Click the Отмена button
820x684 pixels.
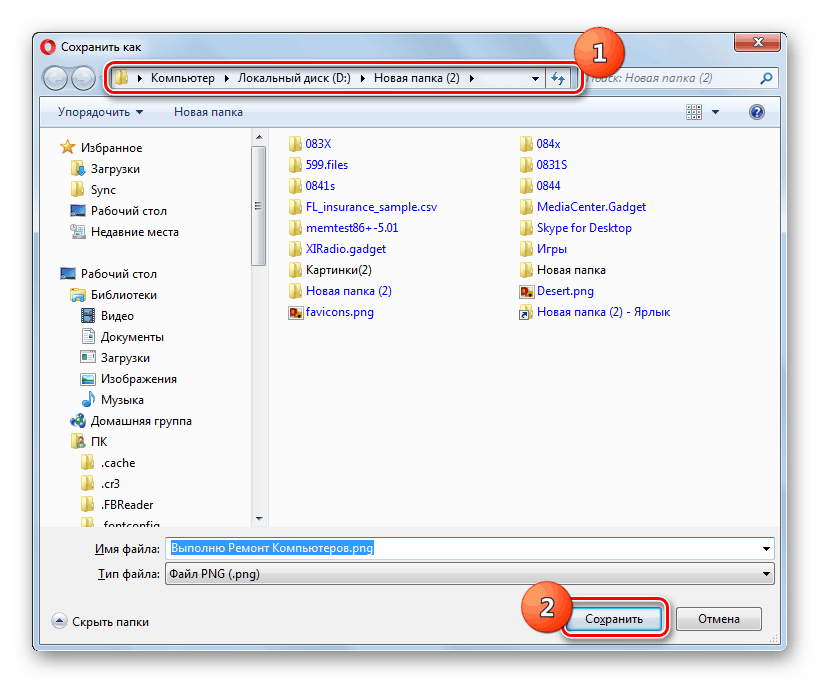coord(719,619)
